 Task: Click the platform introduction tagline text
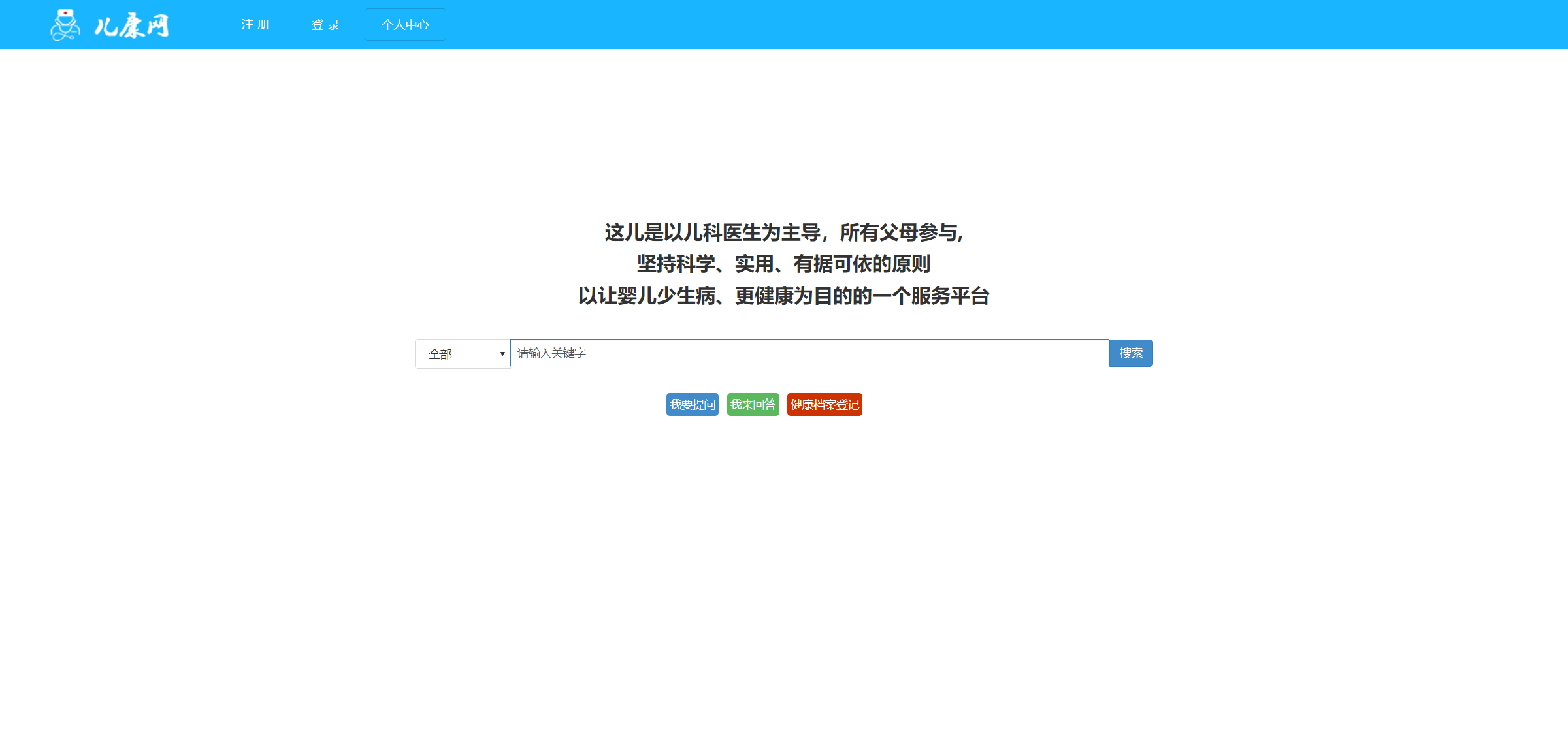coord(783,265)
